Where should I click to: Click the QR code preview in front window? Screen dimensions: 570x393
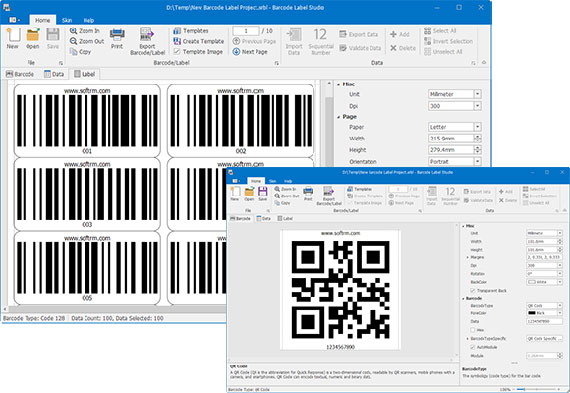341,289
